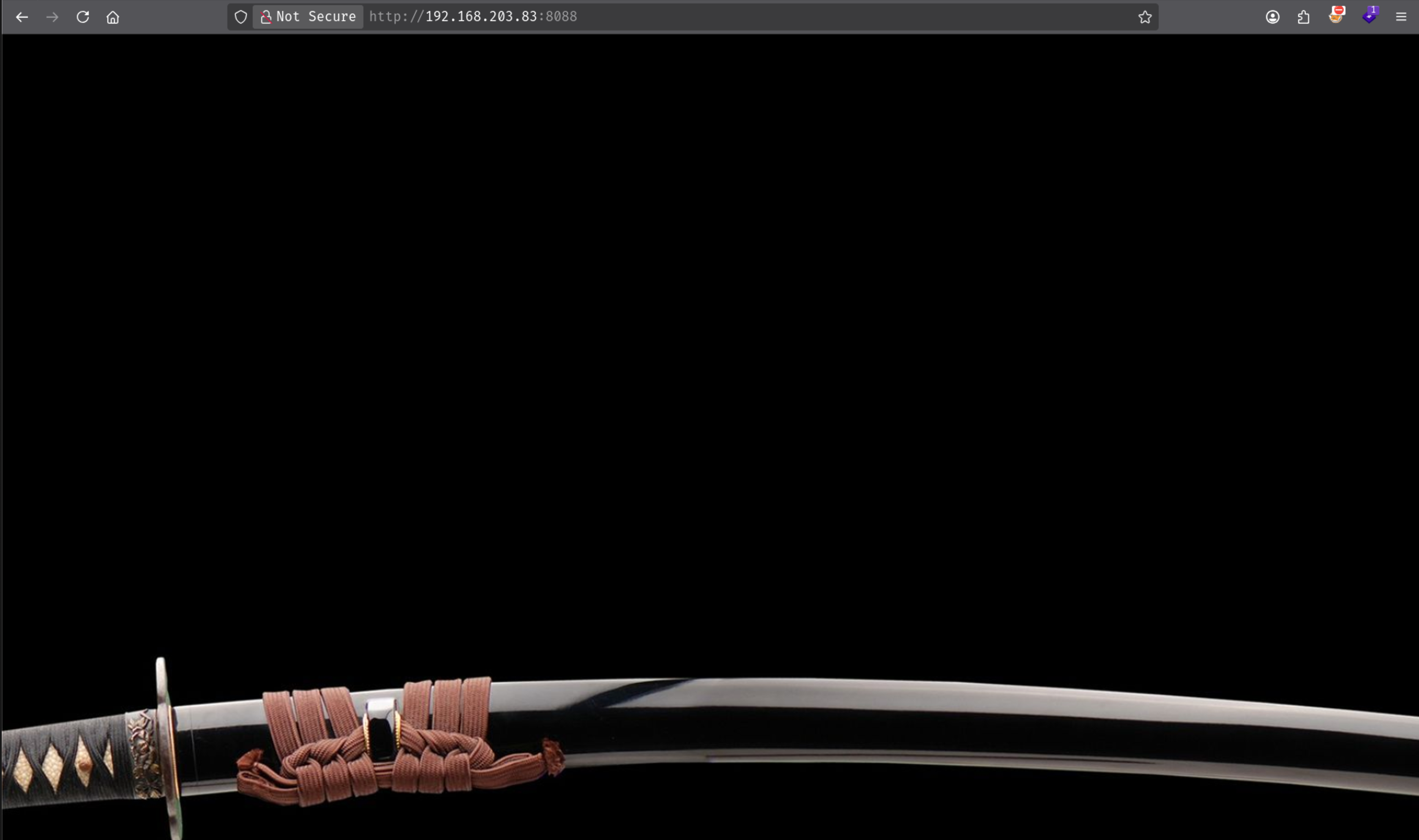The width and height of the screenshot is (1419, 840).
Task: Bookmark this page with the star
Action: click(x=1144, y=17)
